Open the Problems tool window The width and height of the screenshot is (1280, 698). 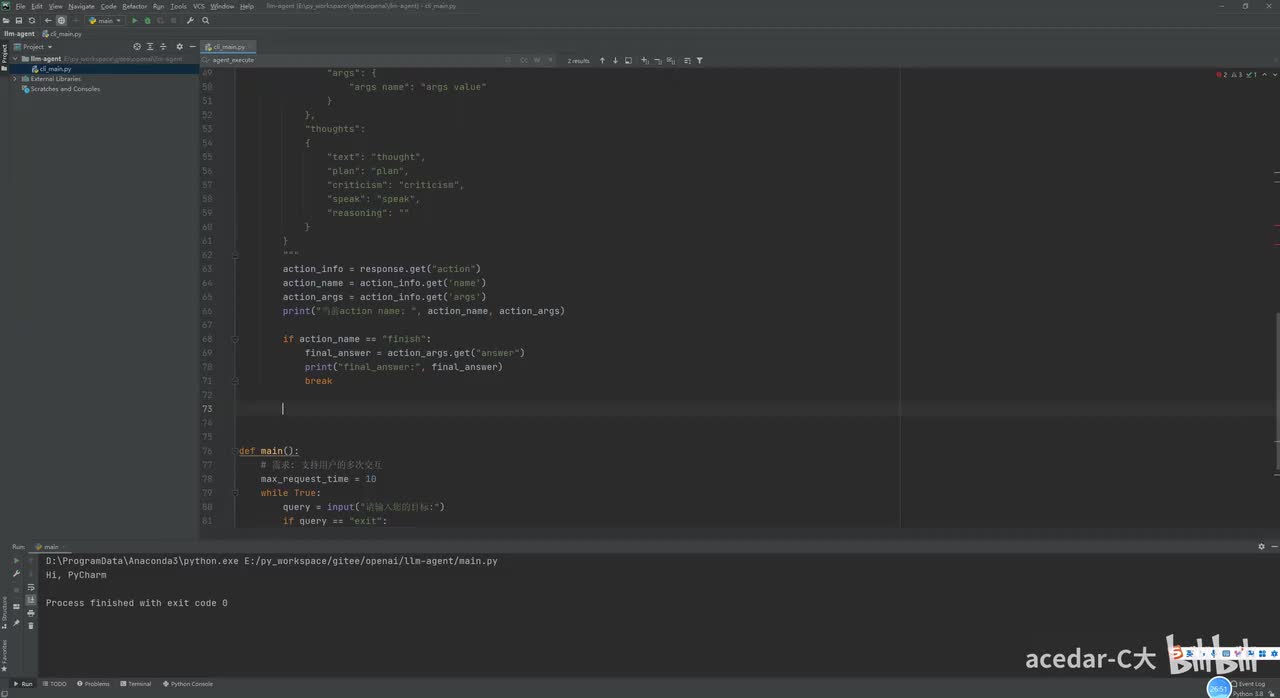click(94, 684)
